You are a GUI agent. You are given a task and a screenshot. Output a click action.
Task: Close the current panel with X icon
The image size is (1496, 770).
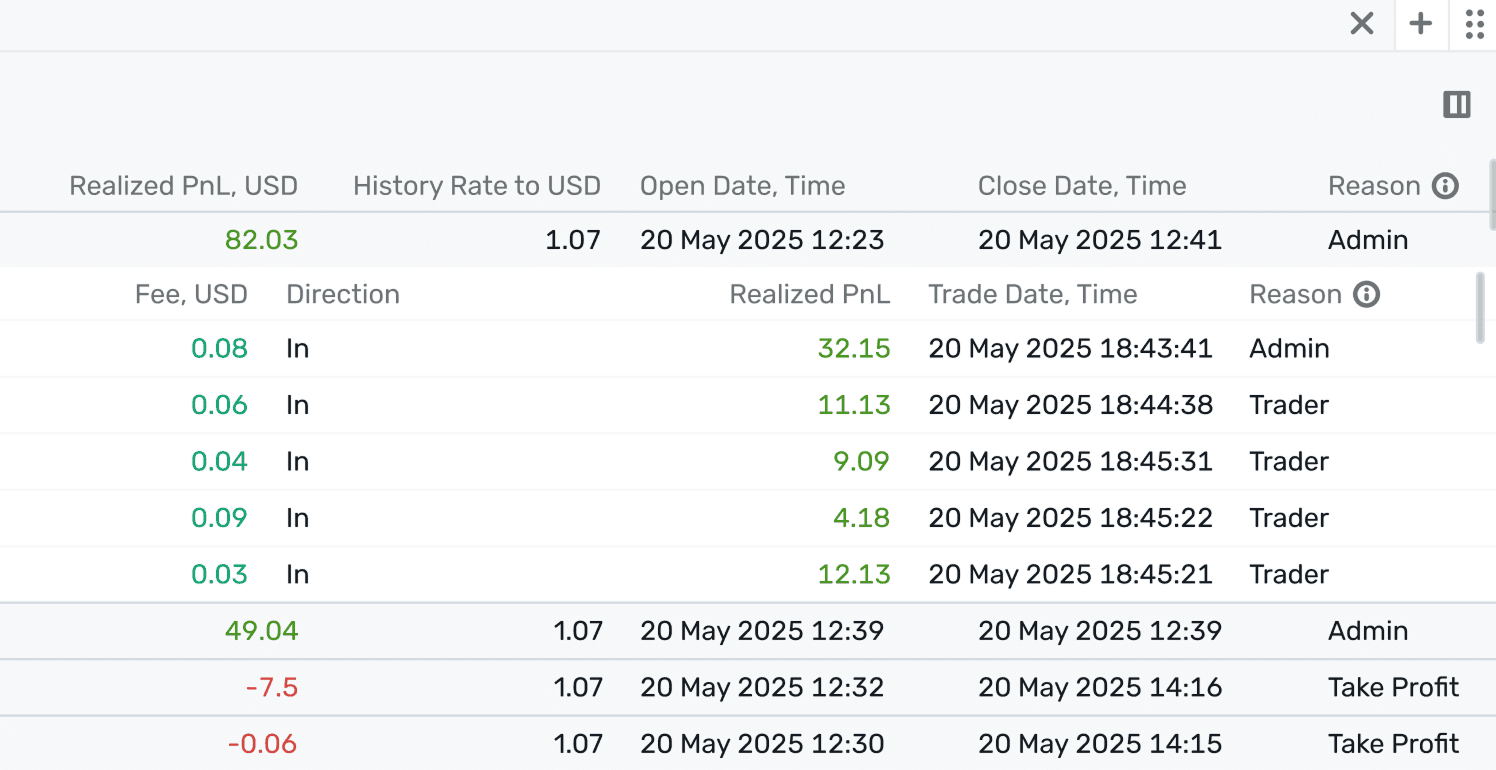(1362, 24)
